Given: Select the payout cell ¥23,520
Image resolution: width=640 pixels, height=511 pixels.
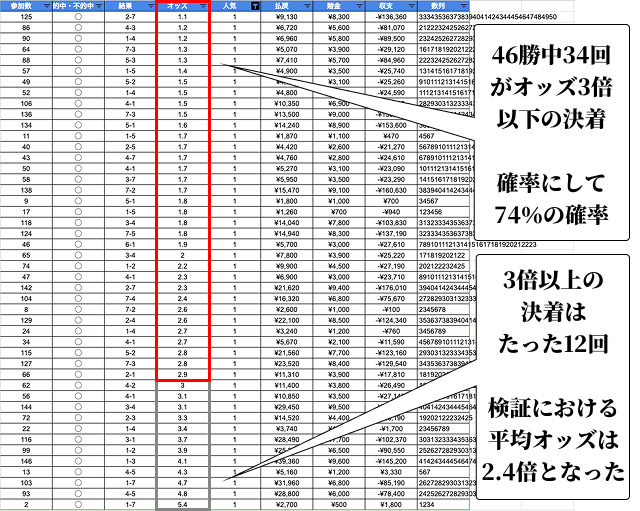Looking at the screenshot, I should point(286,364).
